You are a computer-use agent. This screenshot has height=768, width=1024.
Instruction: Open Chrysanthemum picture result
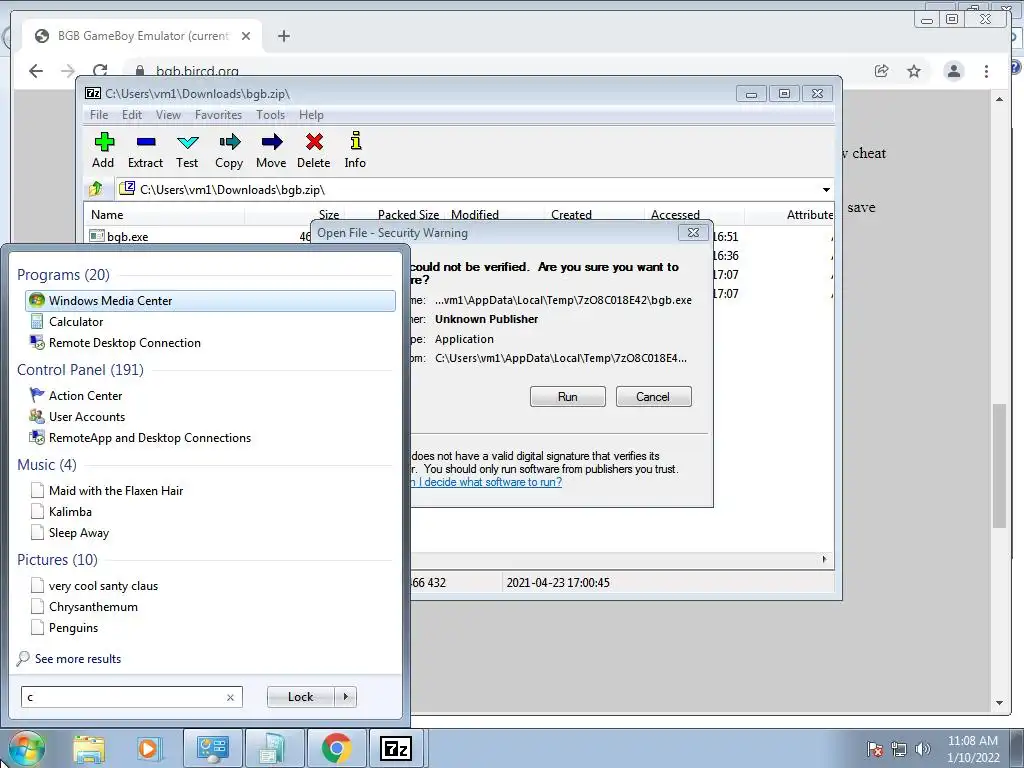(x=93, y=607)
